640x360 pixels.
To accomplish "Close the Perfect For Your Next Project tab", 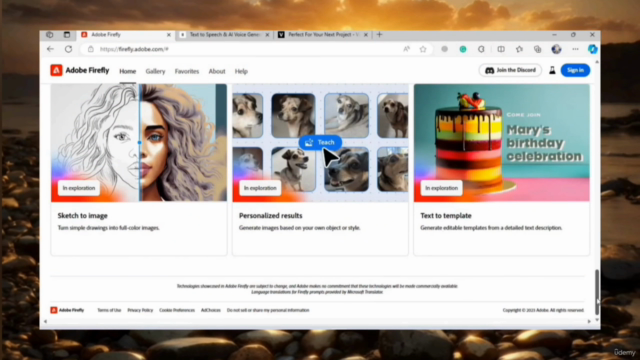I will (x=366, y=35).
